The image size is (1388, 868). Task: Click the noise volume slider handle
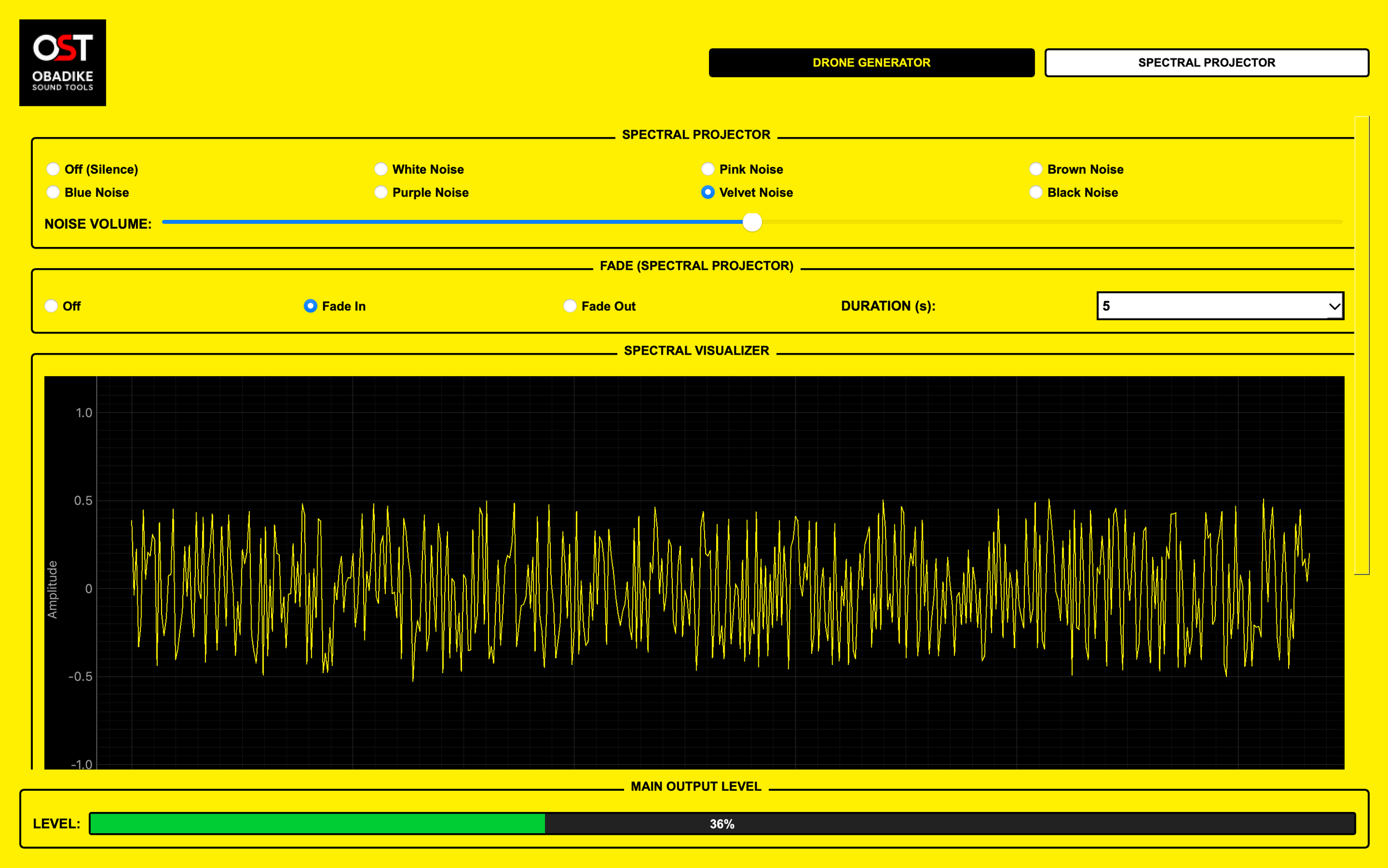pyautogui.click(x=752, y=222)
